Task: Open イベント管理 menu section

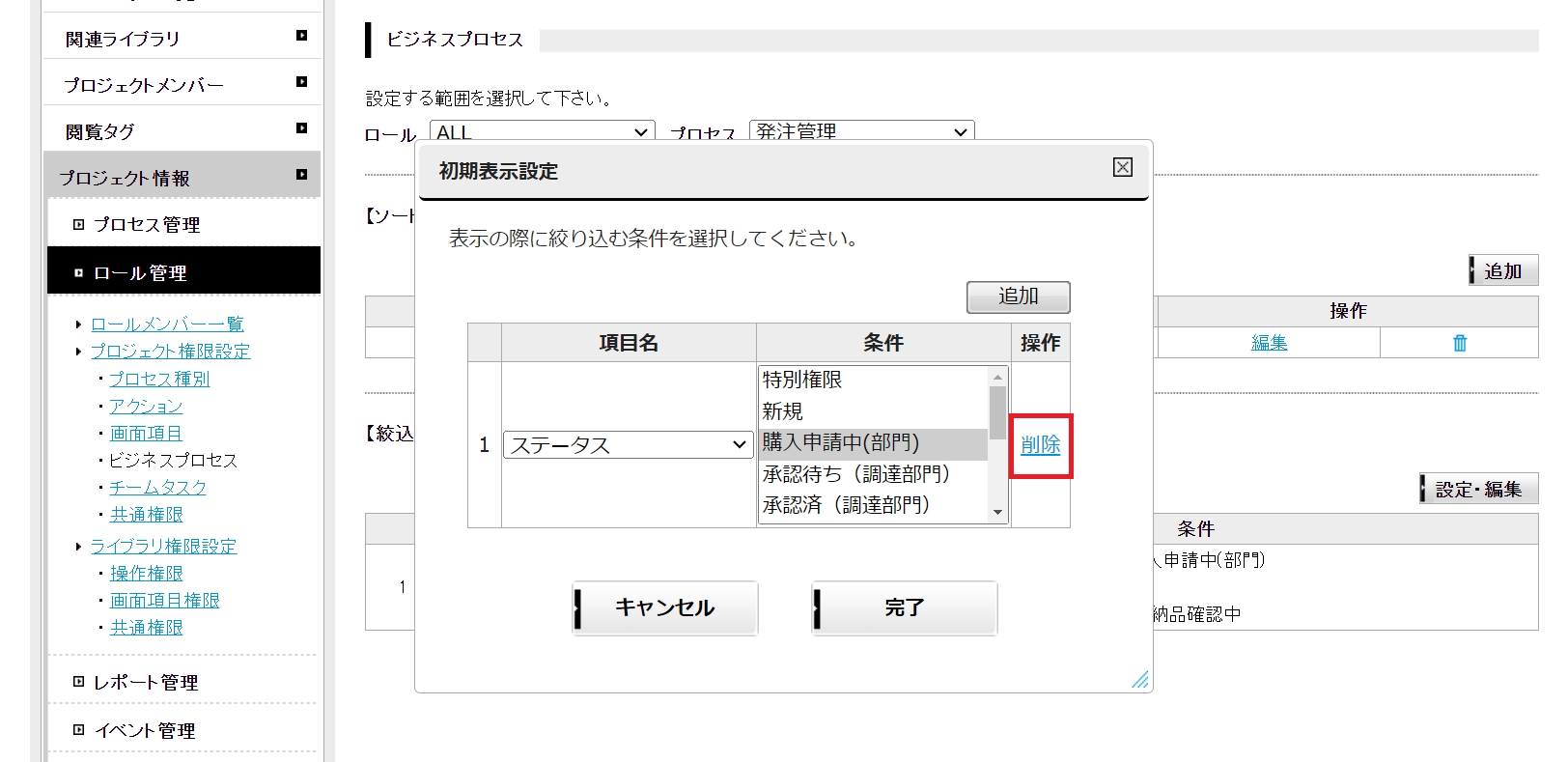Action: [183, 730]
